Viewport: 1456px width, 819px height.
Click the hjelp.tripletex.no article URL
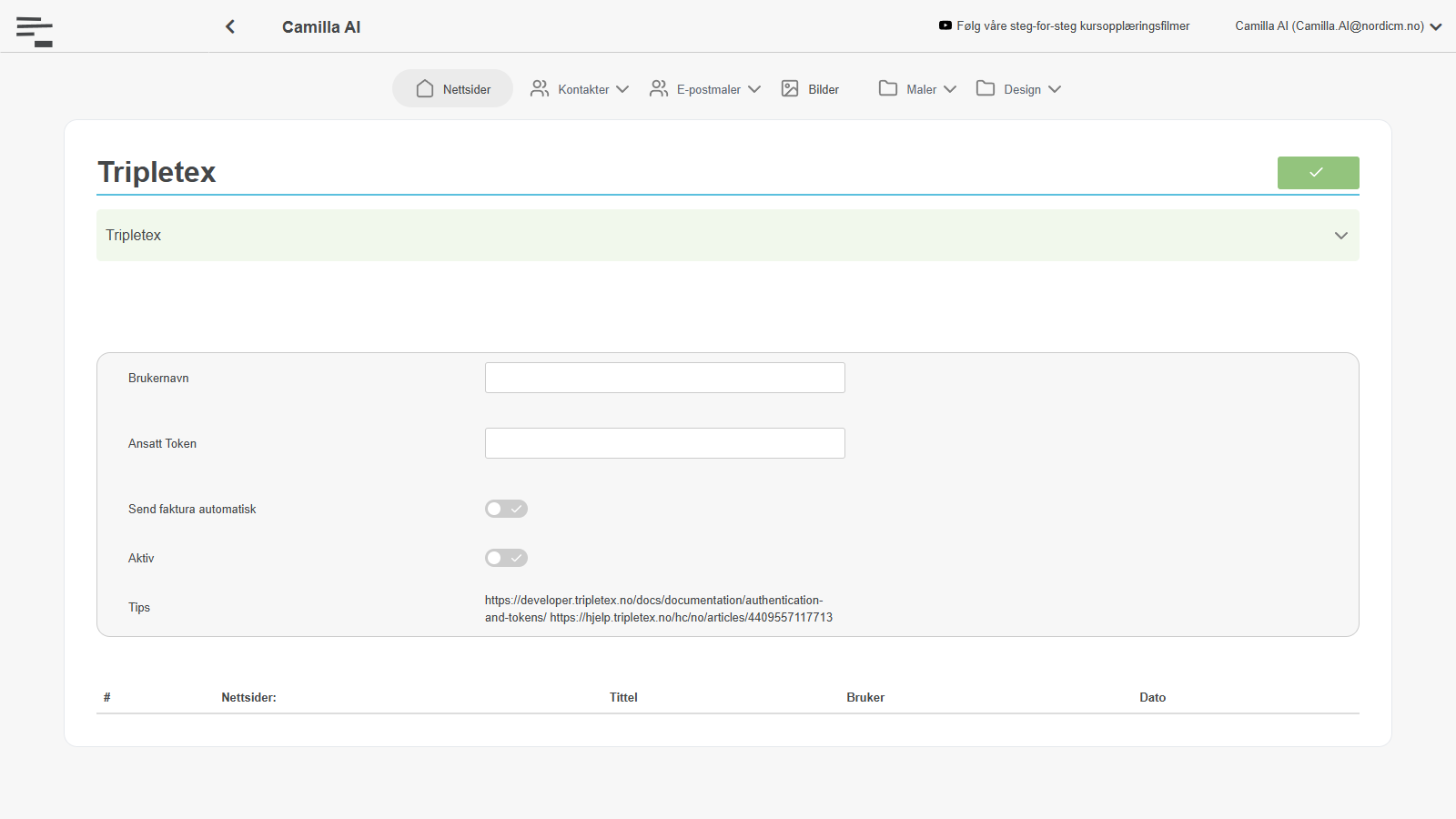691,617
